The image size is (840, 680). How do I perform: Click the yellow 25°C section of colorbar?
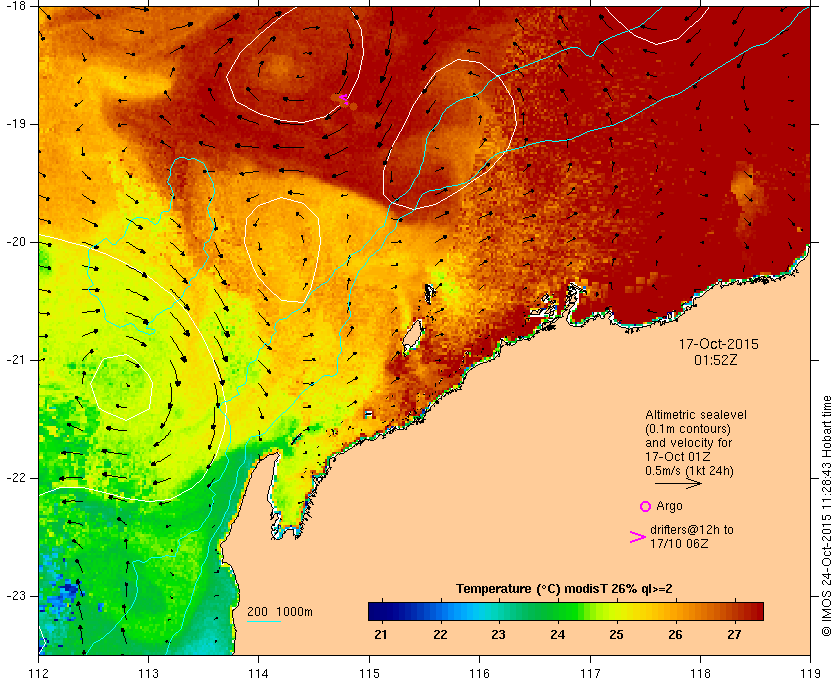(x=616, y=611)
